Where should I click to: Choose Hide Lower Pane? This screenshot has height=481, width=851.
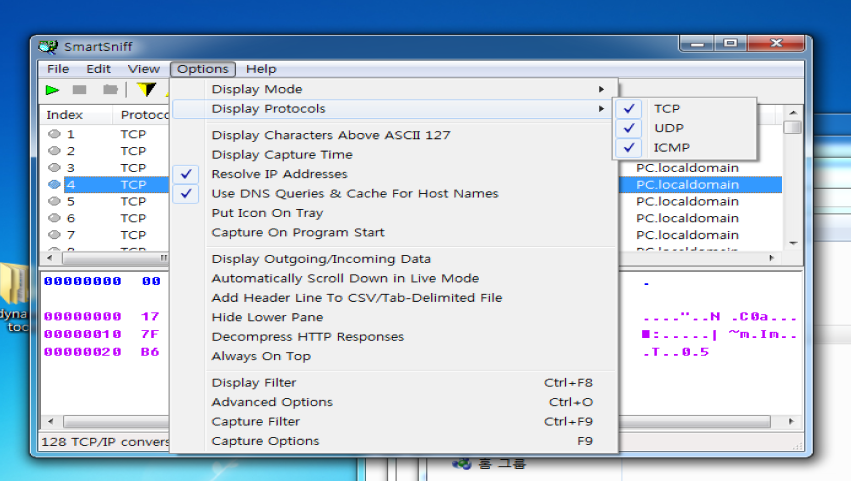tap(395, 317)
